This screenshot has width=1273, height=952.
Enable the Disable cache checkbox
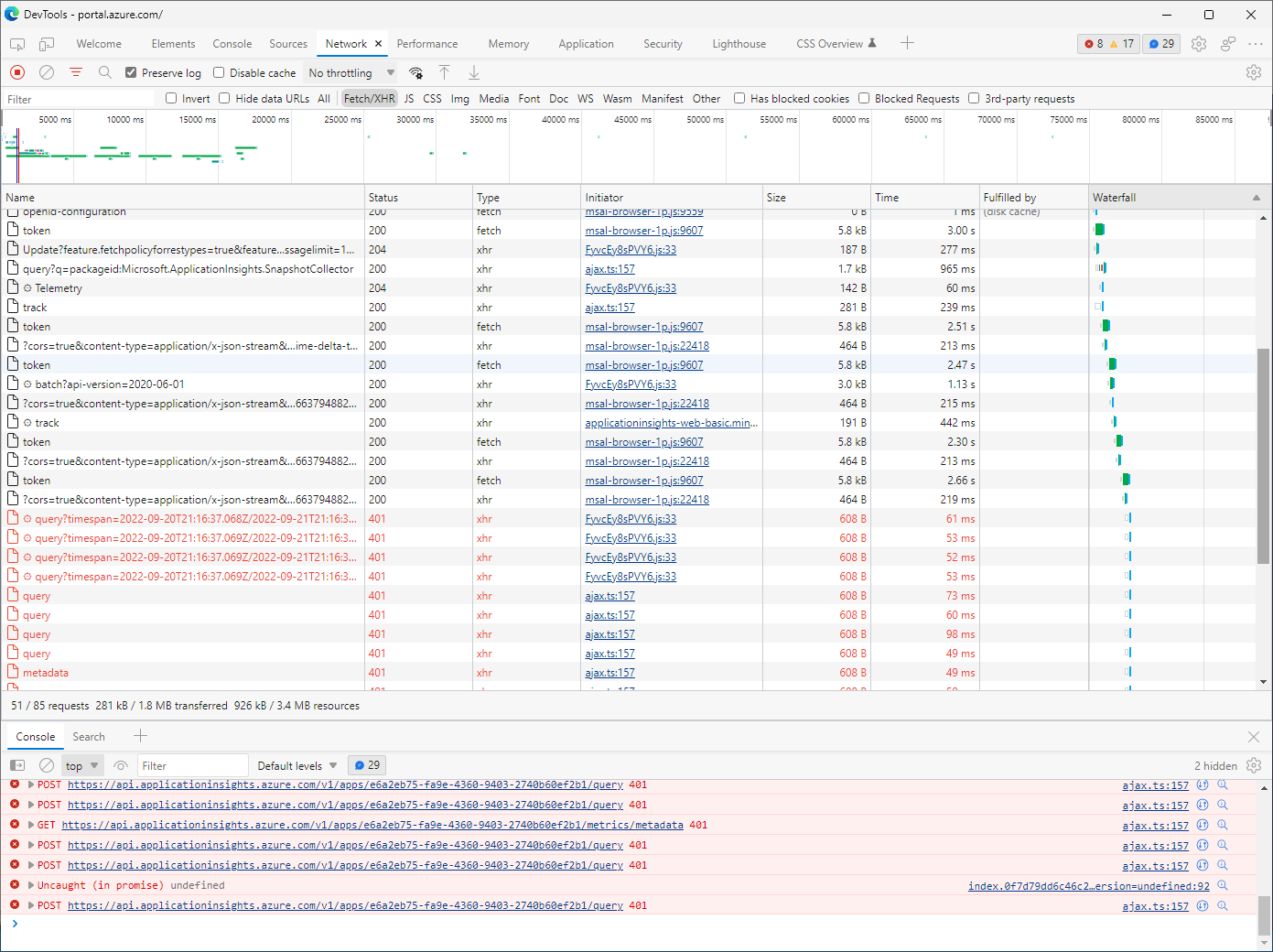click(219, 72)
